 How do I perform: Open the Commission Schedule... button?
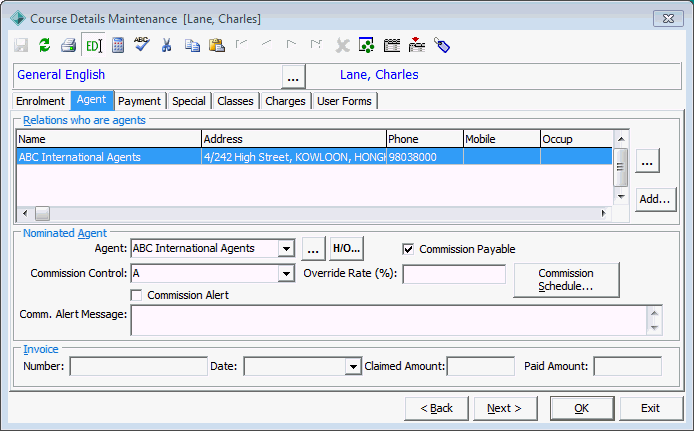pyautogui.click(x=566, y=280)
